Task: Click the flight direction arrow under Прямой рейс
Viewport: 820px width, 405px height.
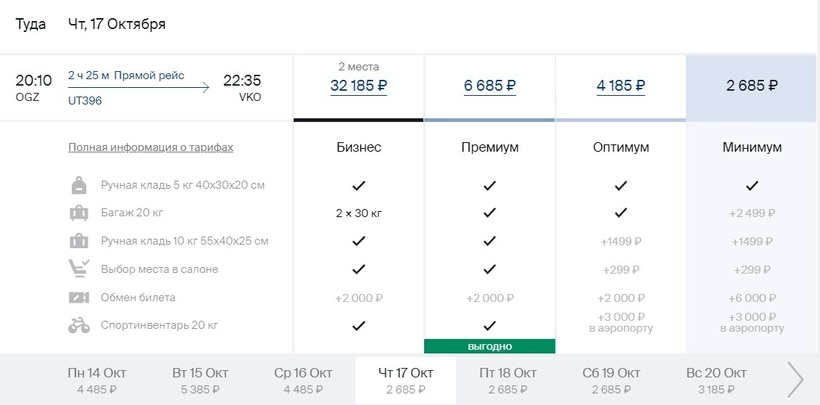Action: [x=139, y=87]
